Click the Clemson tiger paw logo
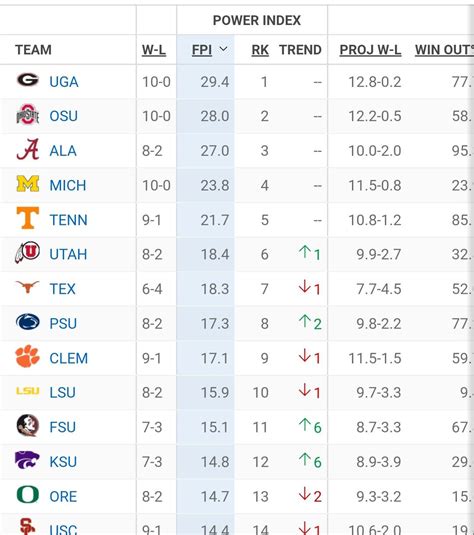The width and height of the screenshot is (474, 535). pos(28,356)
